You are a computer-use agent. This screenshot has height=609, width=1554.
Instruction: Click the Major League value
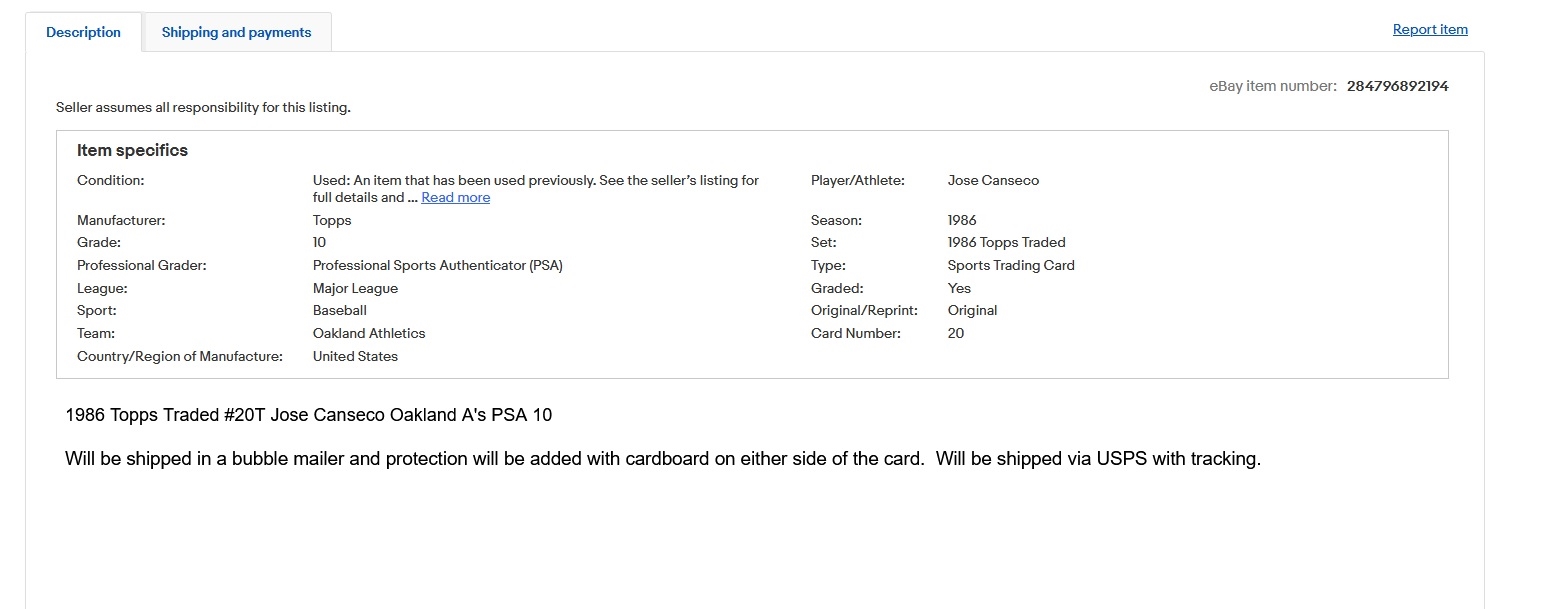(355, 288)
